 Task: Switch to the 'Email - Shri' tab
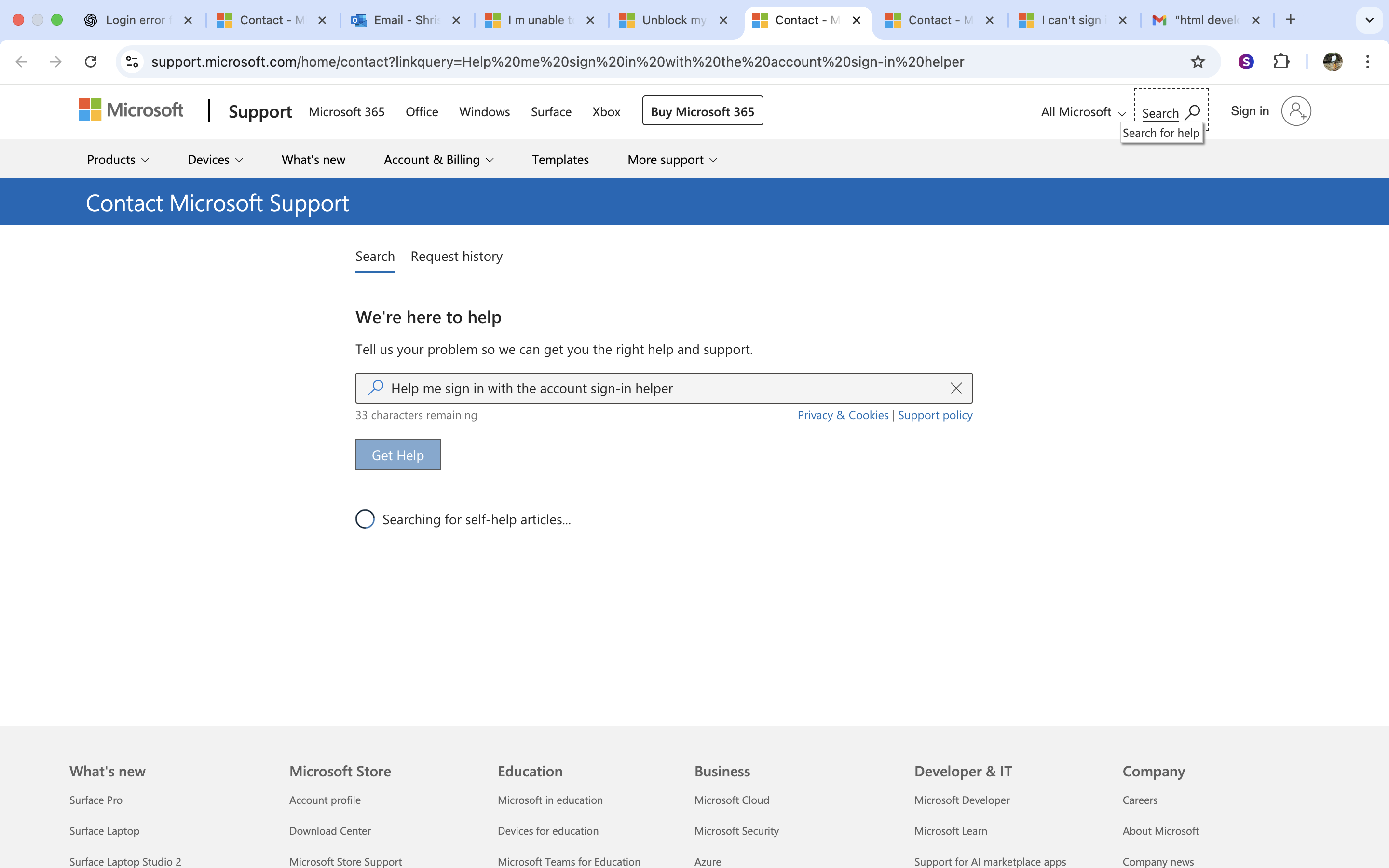[x=407, y=20]
